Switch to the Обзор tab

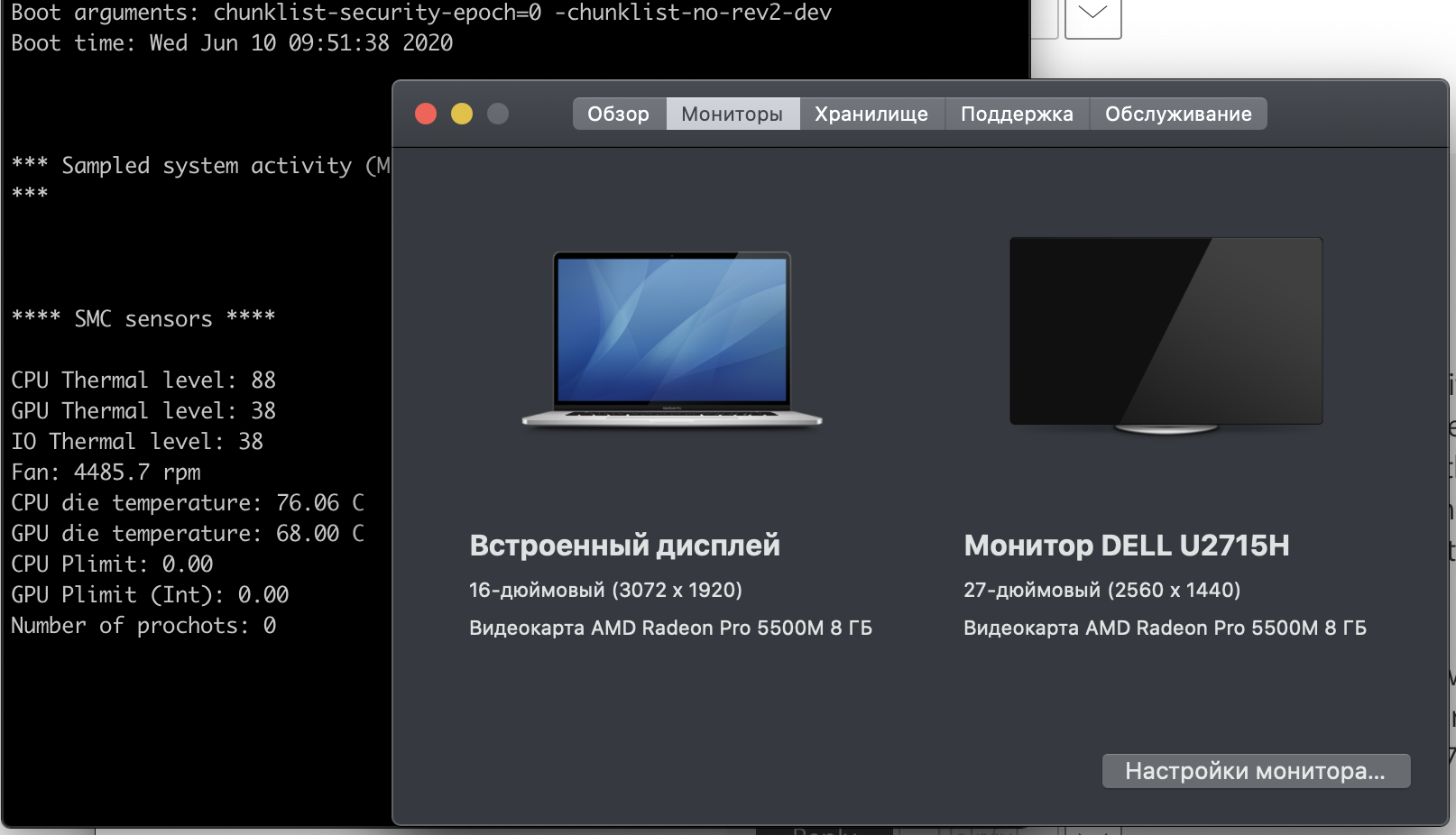point(619,114)
